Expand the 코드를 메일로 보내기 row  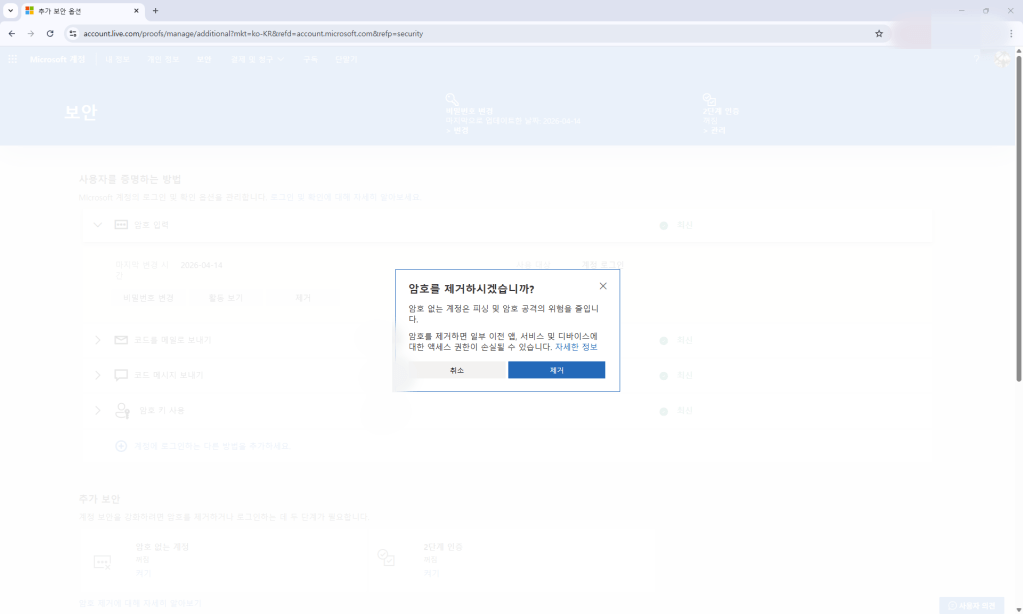point(98,340)
